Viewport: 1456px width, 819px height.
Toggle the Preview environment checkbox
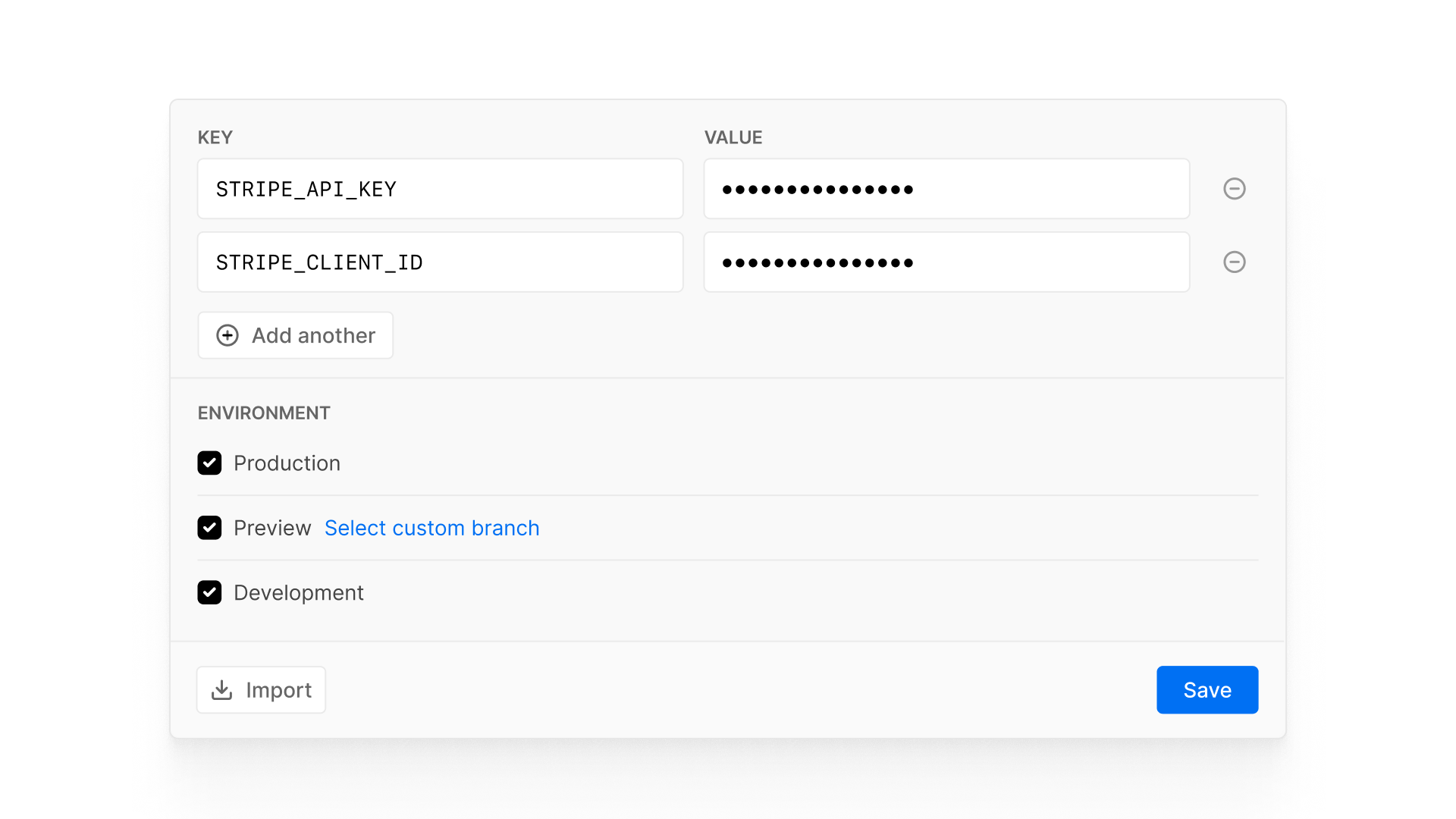point(209,528)
